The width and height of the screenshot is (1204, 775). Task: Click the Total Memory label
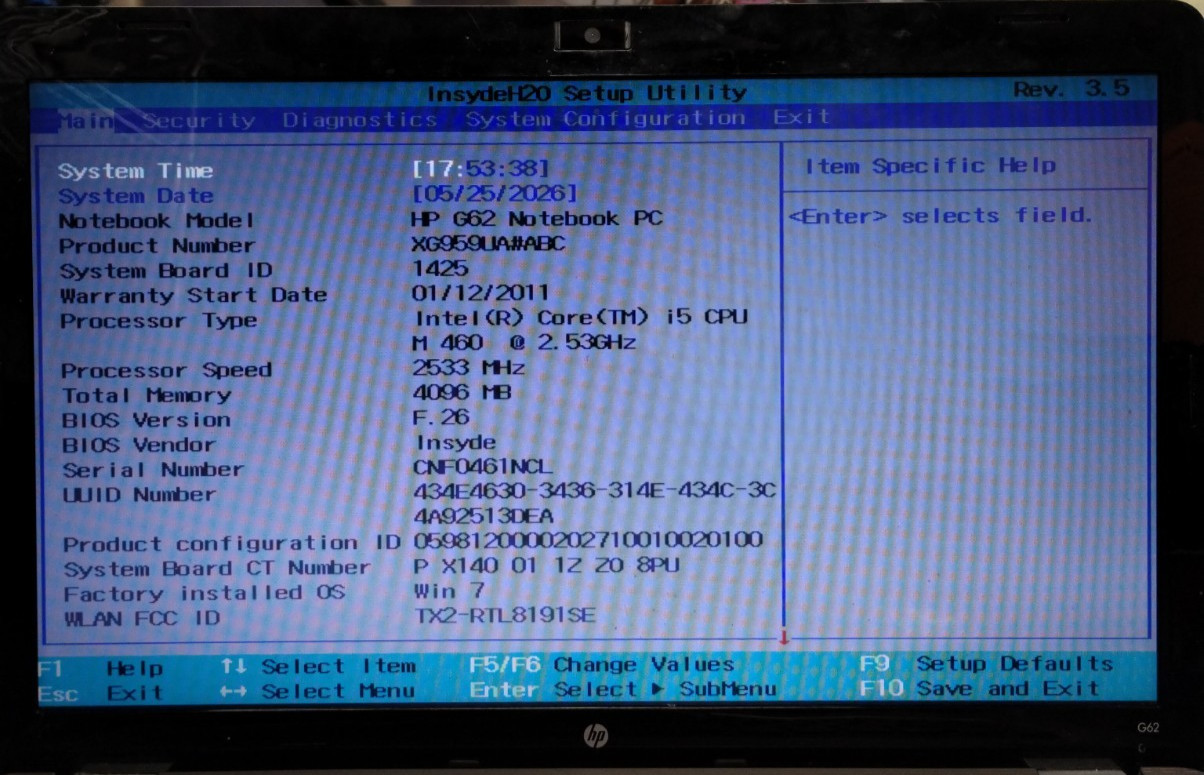pos(146,396)
